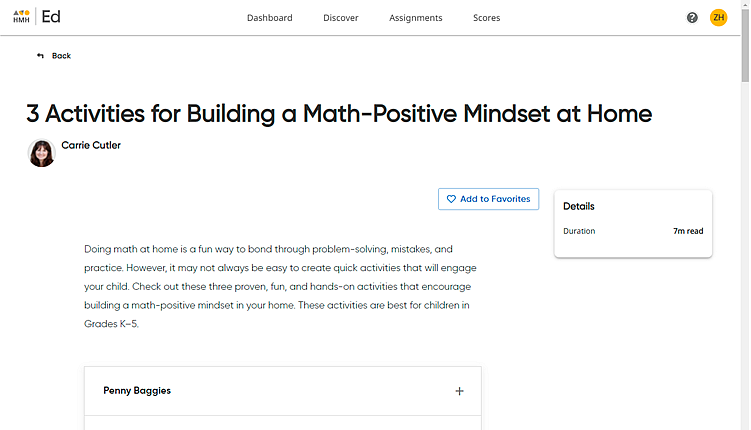
Task: Click the 7m read duration value
Action: point(688,231)
